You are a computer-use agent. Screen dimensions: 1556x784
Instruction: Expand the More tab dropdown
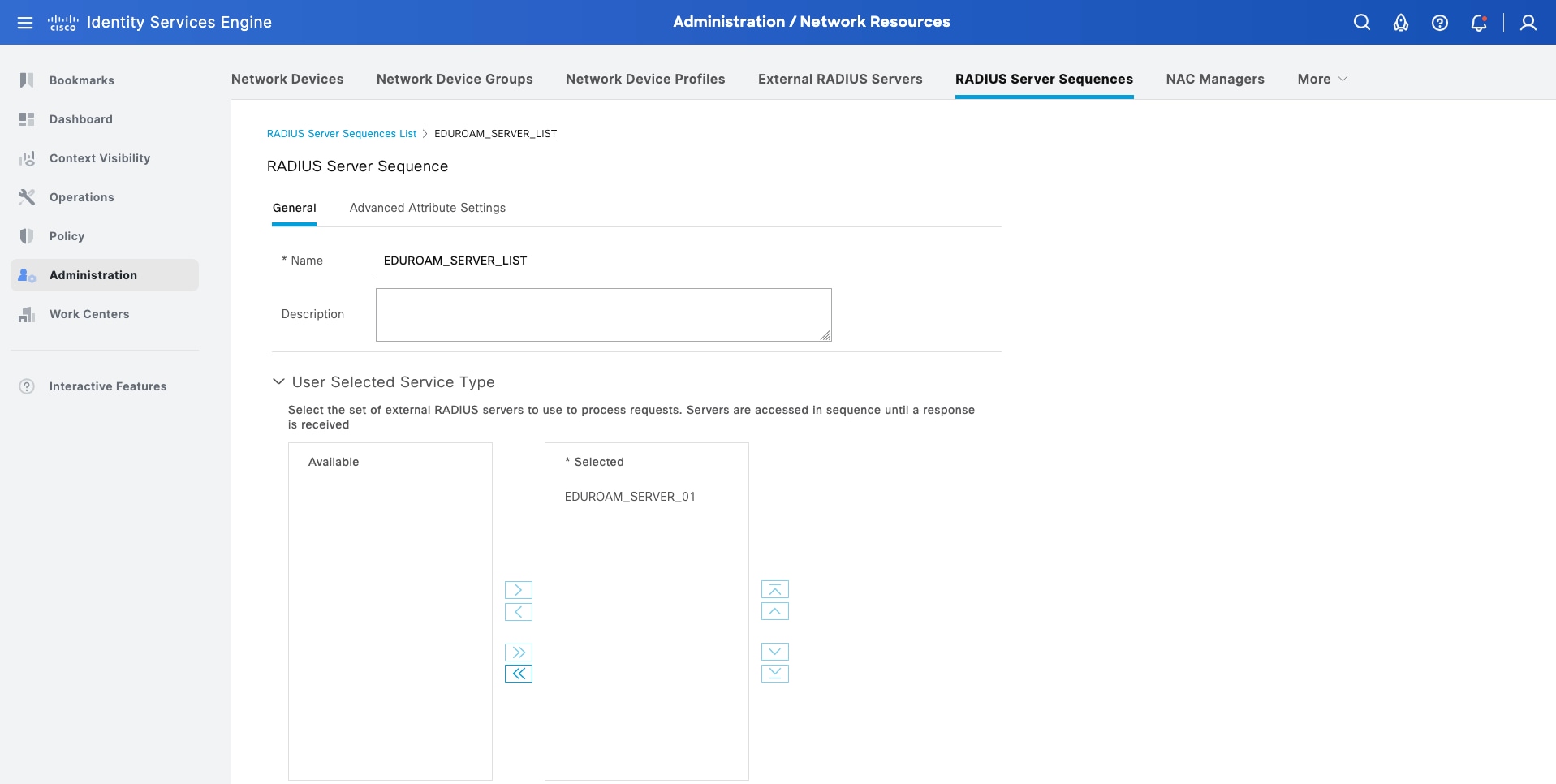(1322, 79)
